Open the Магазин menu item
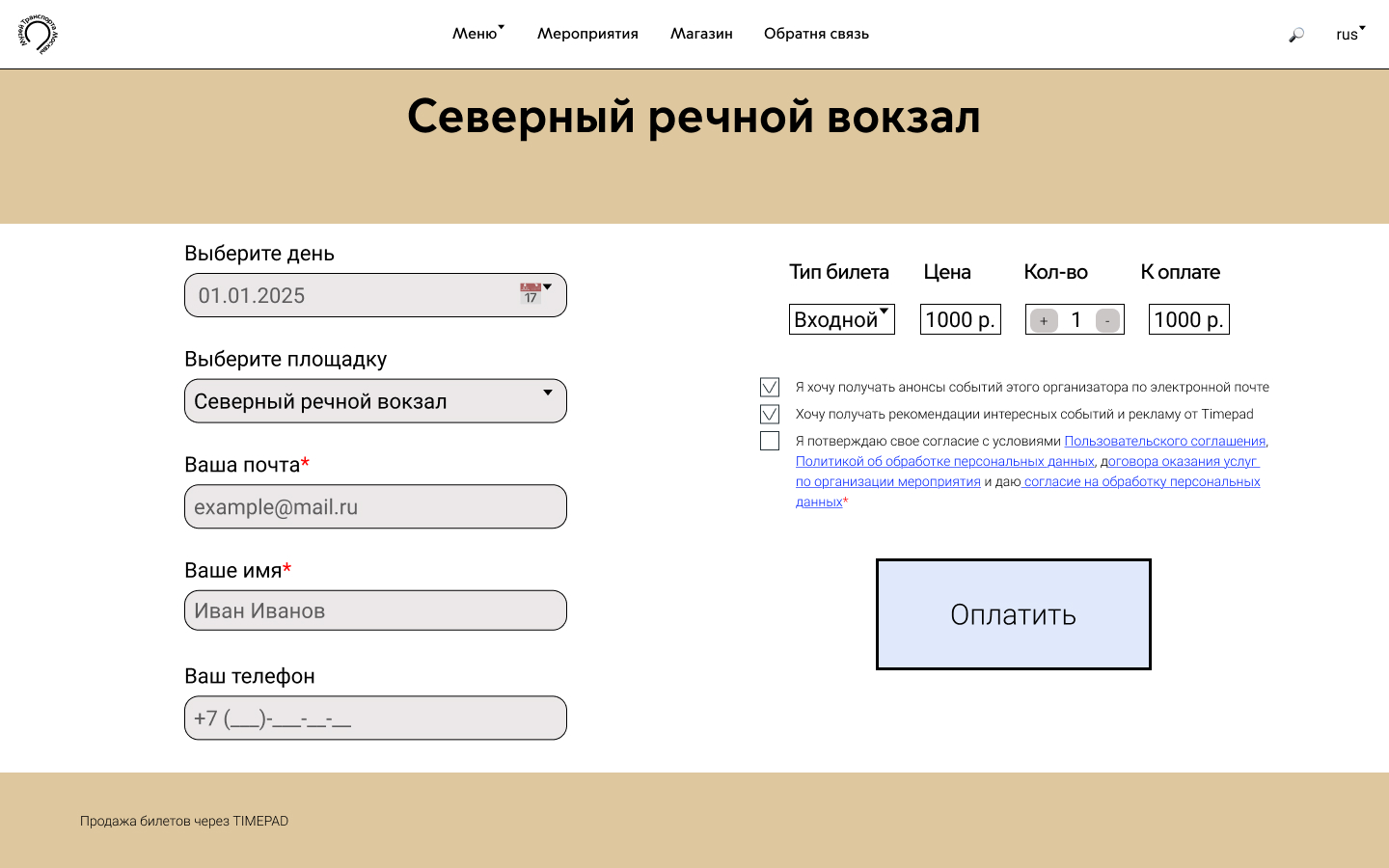This screenshot has width=1389, height=868. tap(701, 34)
